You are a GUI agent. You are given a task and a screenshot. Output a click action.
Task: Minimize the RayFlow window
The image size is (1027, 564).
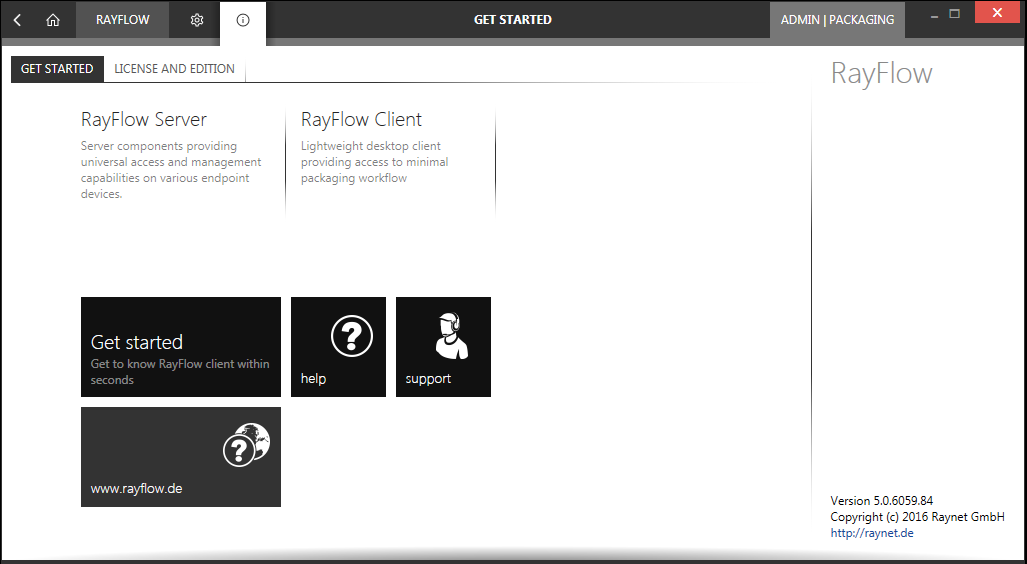pyautogui.click(x=935, y=15)
